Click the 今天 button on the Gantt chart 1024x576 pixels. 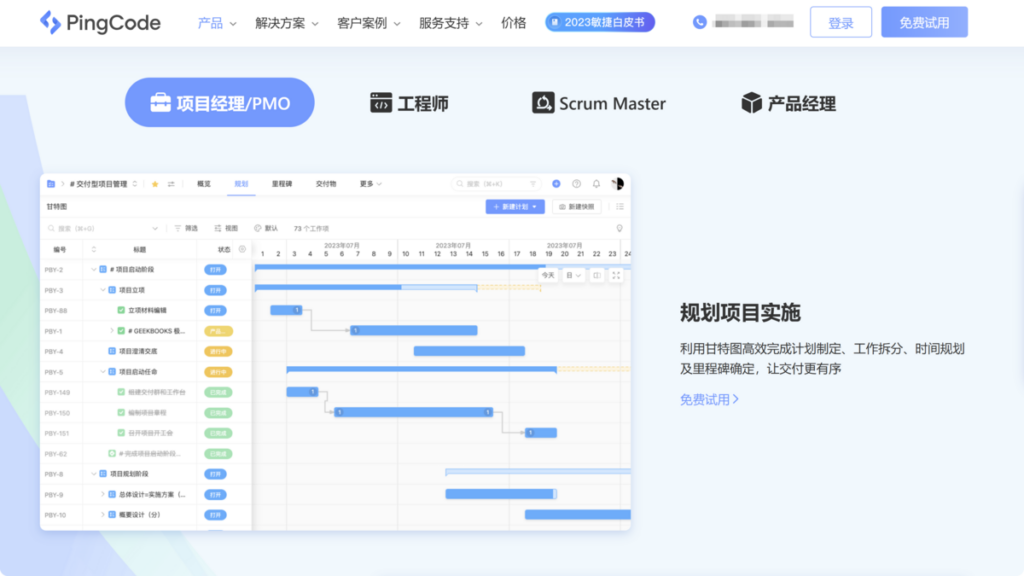click(548, 275)
